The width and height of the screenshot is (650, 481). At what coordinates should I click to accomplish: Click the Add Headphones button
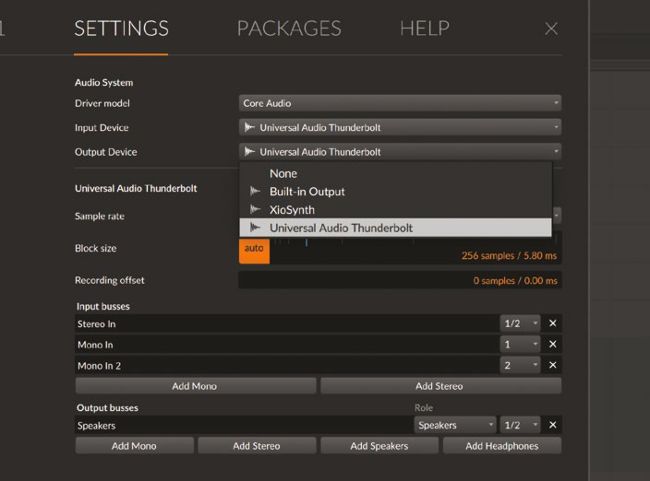501,446
